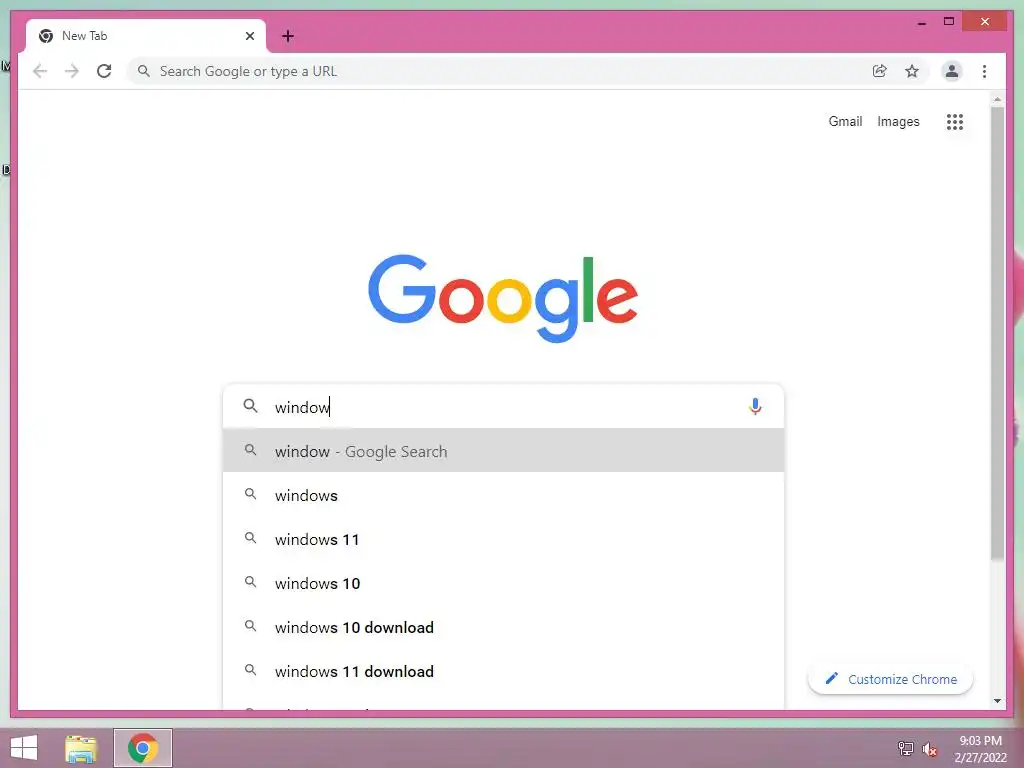This screenshot has height=768, width=1024.
Task: Choose the 'windows' suggestion
Action: pyautogui.click(x=503, y=495)
